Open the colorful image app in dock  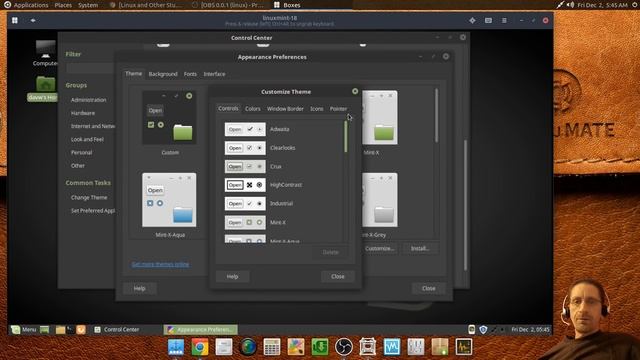296,347
